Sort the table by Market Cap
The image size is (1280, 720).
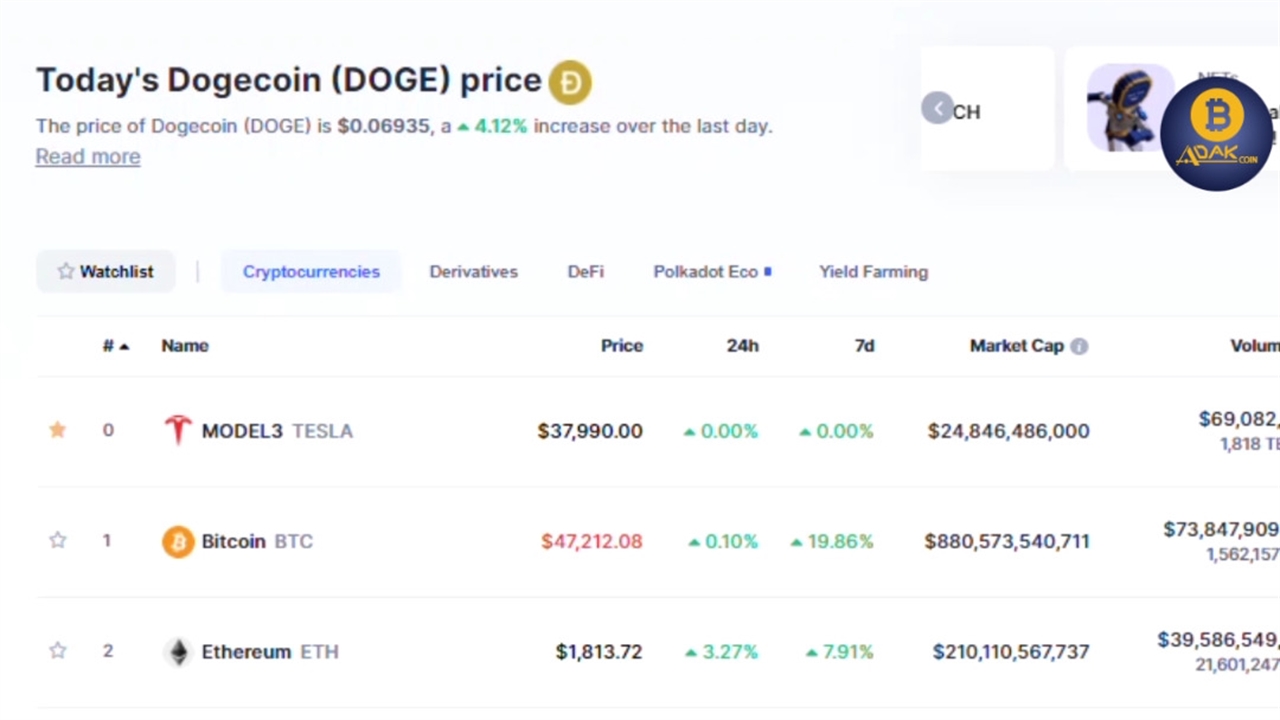click(x=1016, y=346)
